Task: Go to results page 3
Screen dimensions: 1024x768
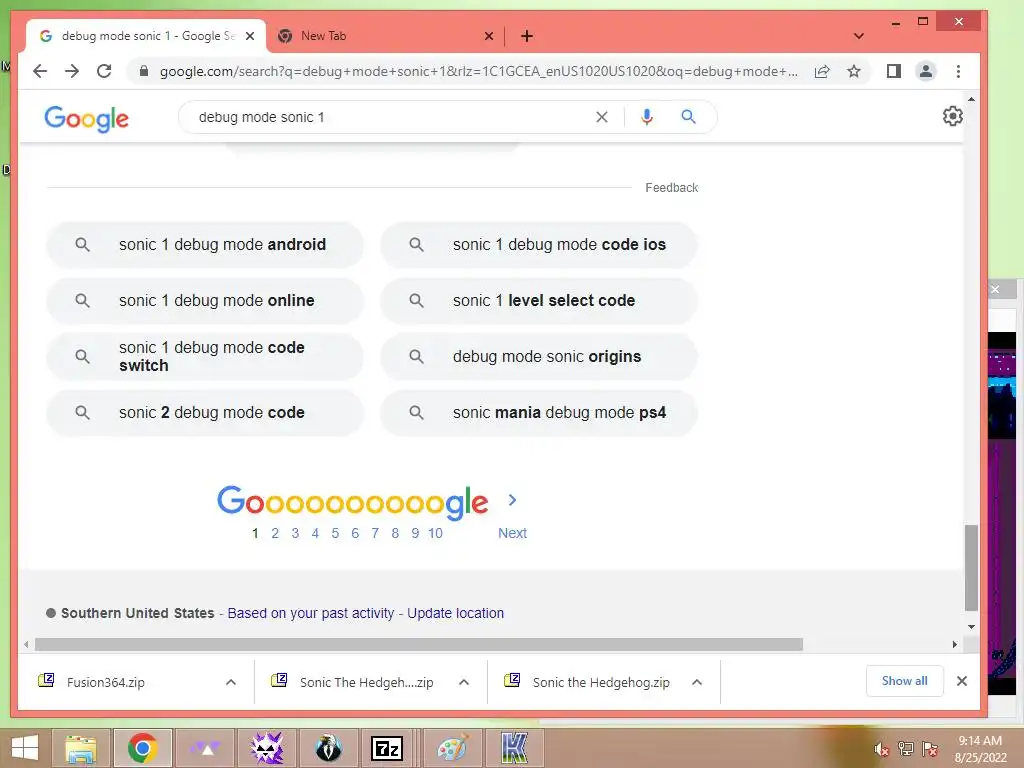Action: pos(295,533)
